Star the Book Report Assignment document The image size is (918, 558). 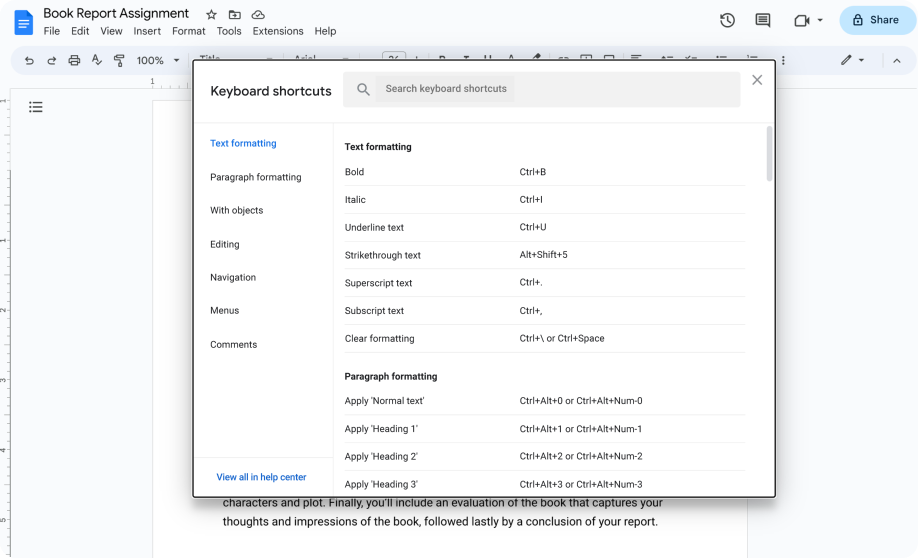pos(211,15)
